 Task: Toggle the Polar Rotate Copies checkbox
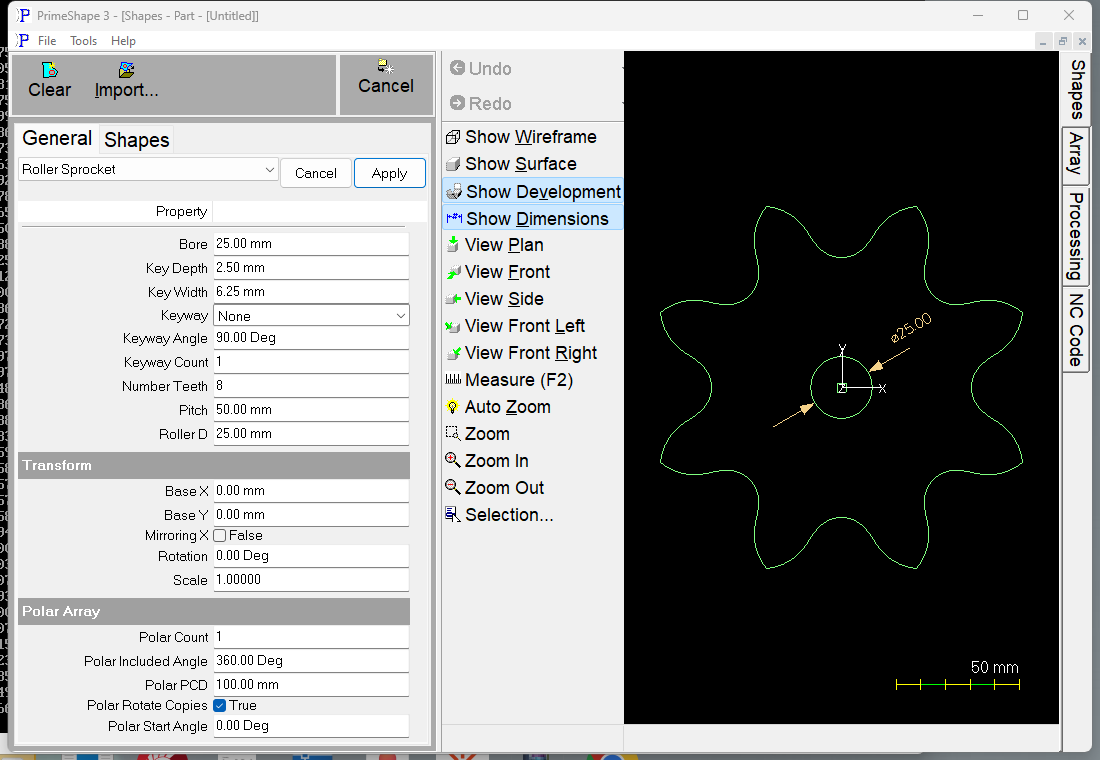pos(220,705)
